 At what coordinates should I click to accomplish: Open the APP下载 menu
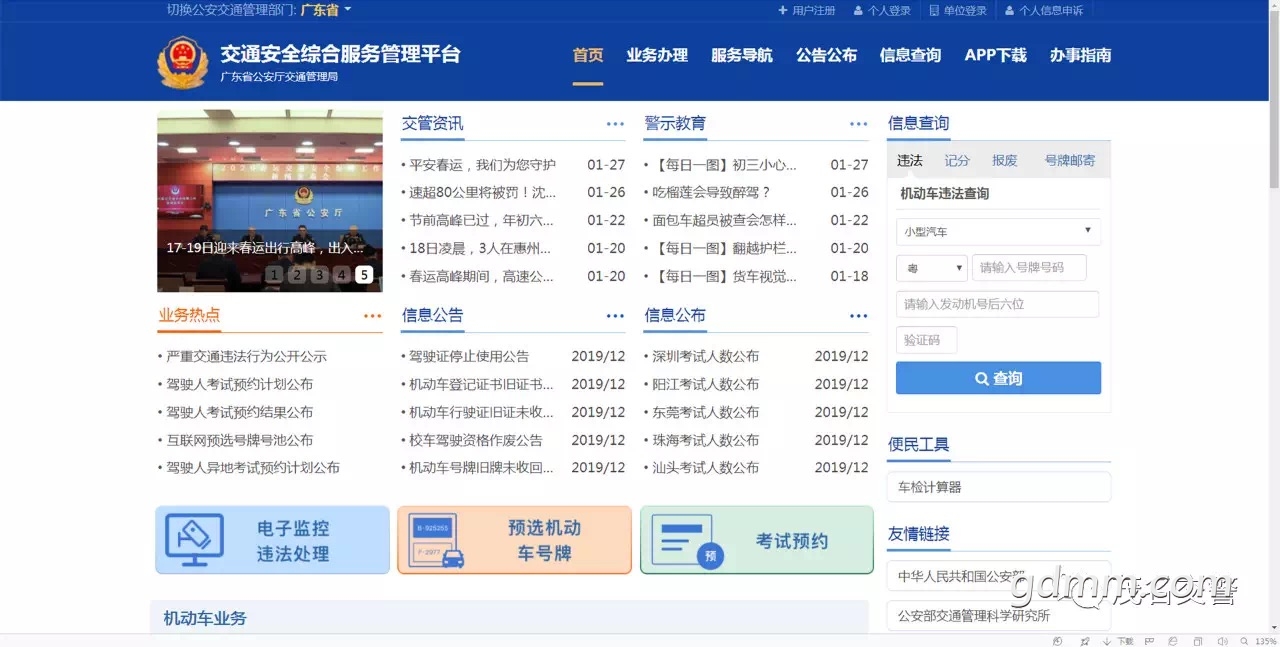(x=995, y=56)
